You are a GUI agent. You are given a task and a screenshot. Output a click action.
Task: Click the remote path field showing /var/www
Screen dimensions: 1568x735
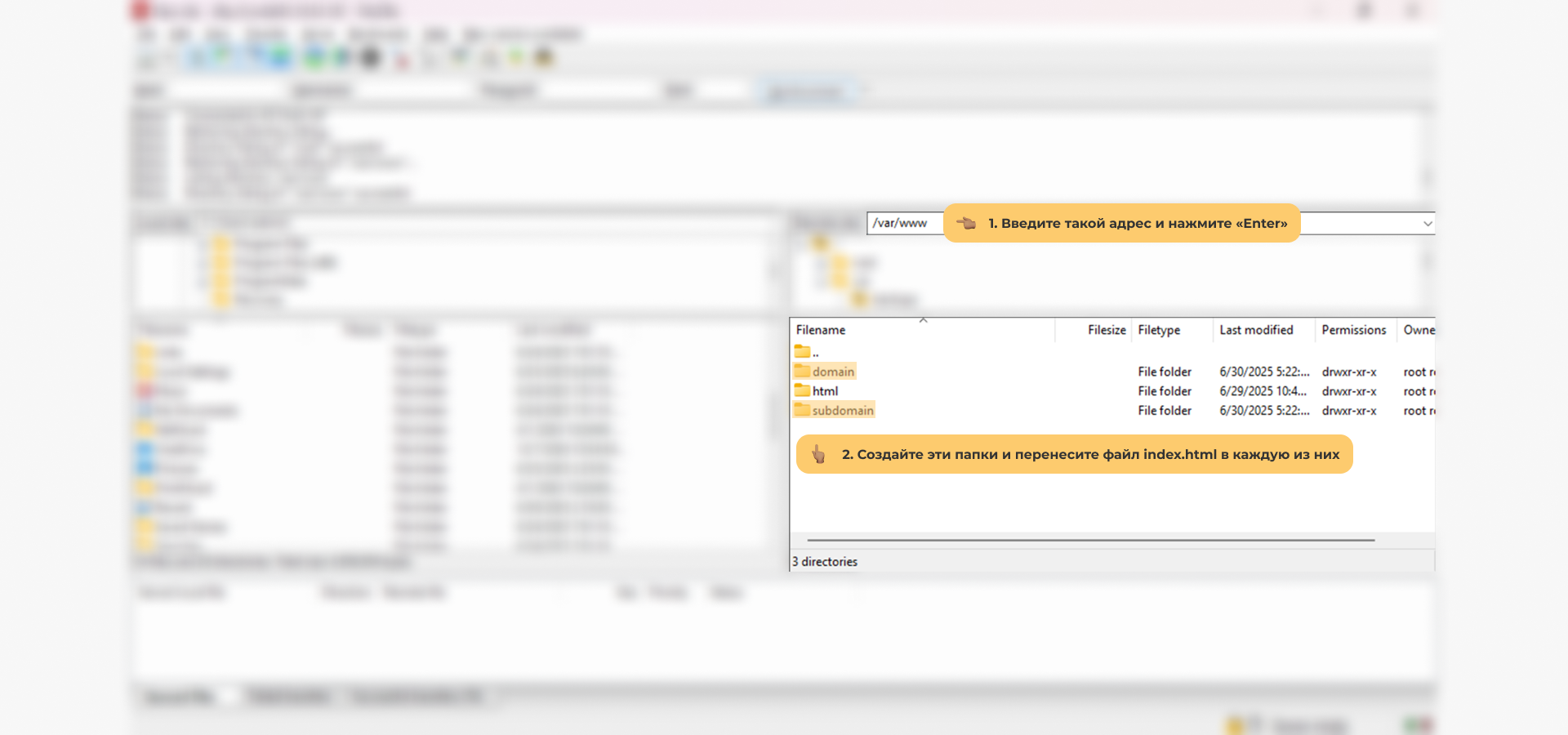(x=902, y=223)
